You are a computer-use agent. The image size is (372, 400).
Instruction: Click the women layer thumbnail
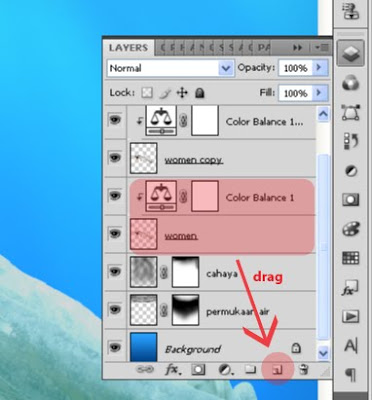144,234
